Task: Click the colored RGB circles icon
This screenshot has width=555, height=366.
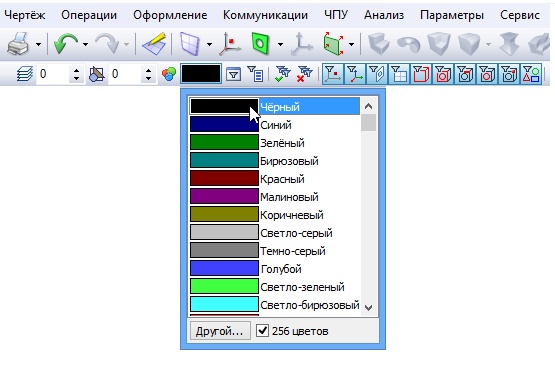Action: (169, 74)
